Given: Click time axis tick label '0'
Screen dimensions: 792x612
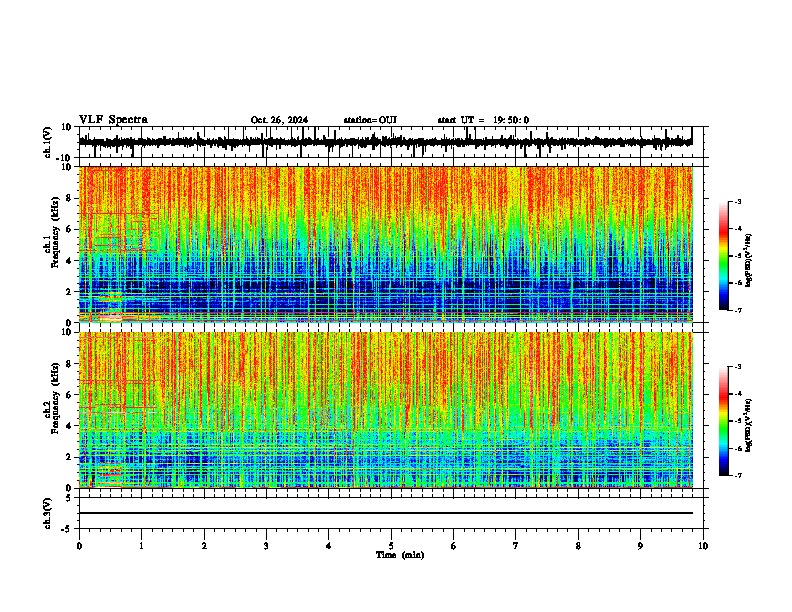Looking at the screenshot, I should point(79,546).
